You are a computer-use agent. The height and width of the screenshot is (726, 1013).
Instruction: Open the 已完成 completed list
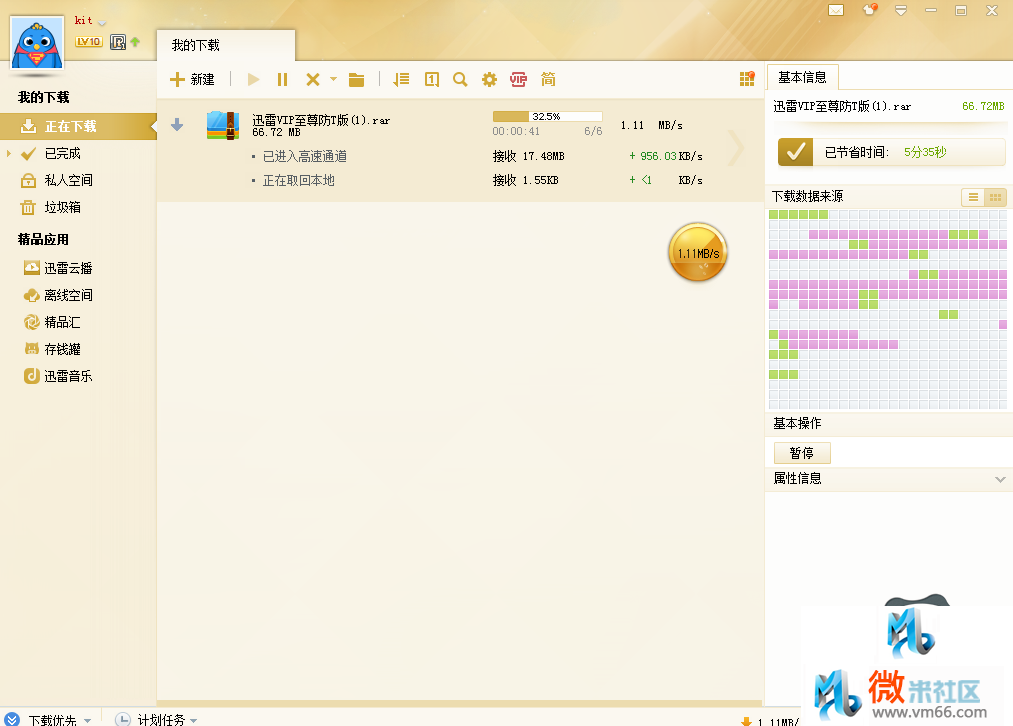62,153
